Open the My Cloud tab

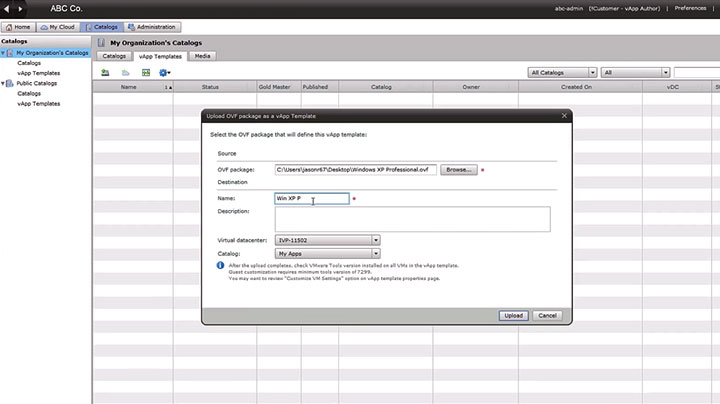(x=58, y=27)
